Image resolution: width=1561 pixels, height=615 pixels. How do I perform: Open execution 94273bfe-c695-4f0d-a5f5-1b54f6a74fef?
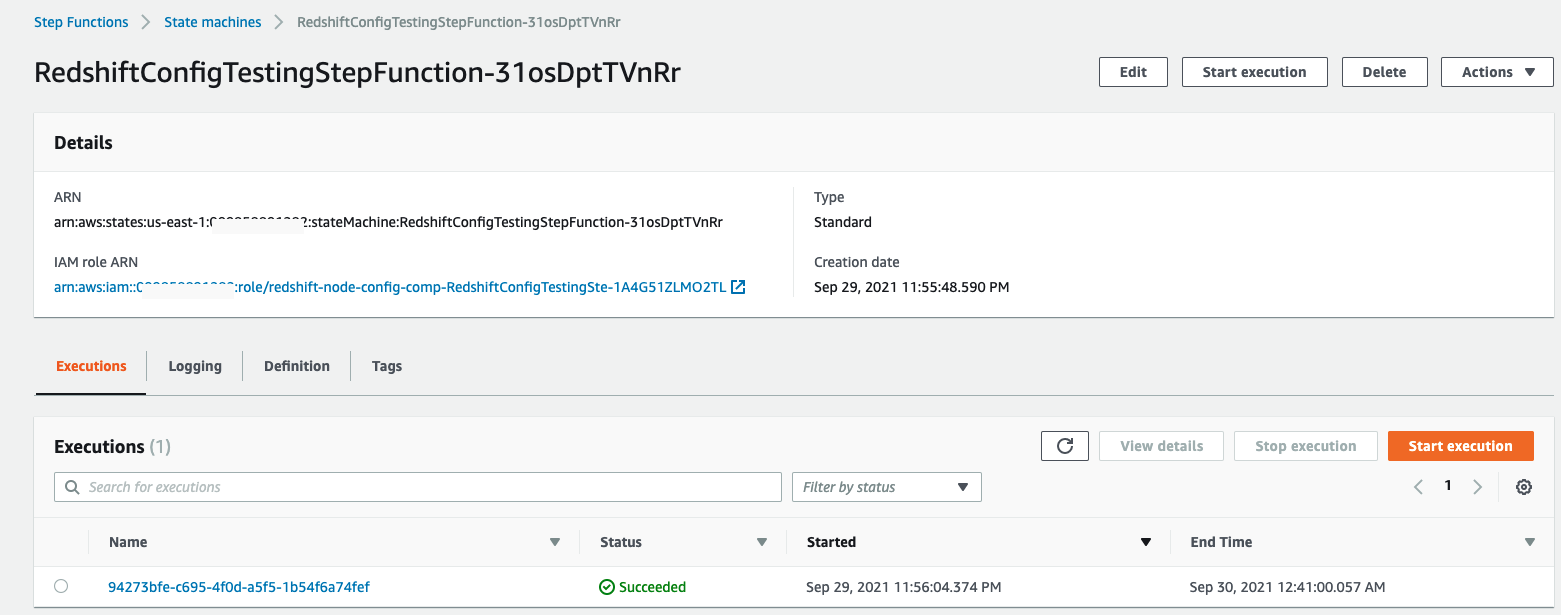pos(238,587)
